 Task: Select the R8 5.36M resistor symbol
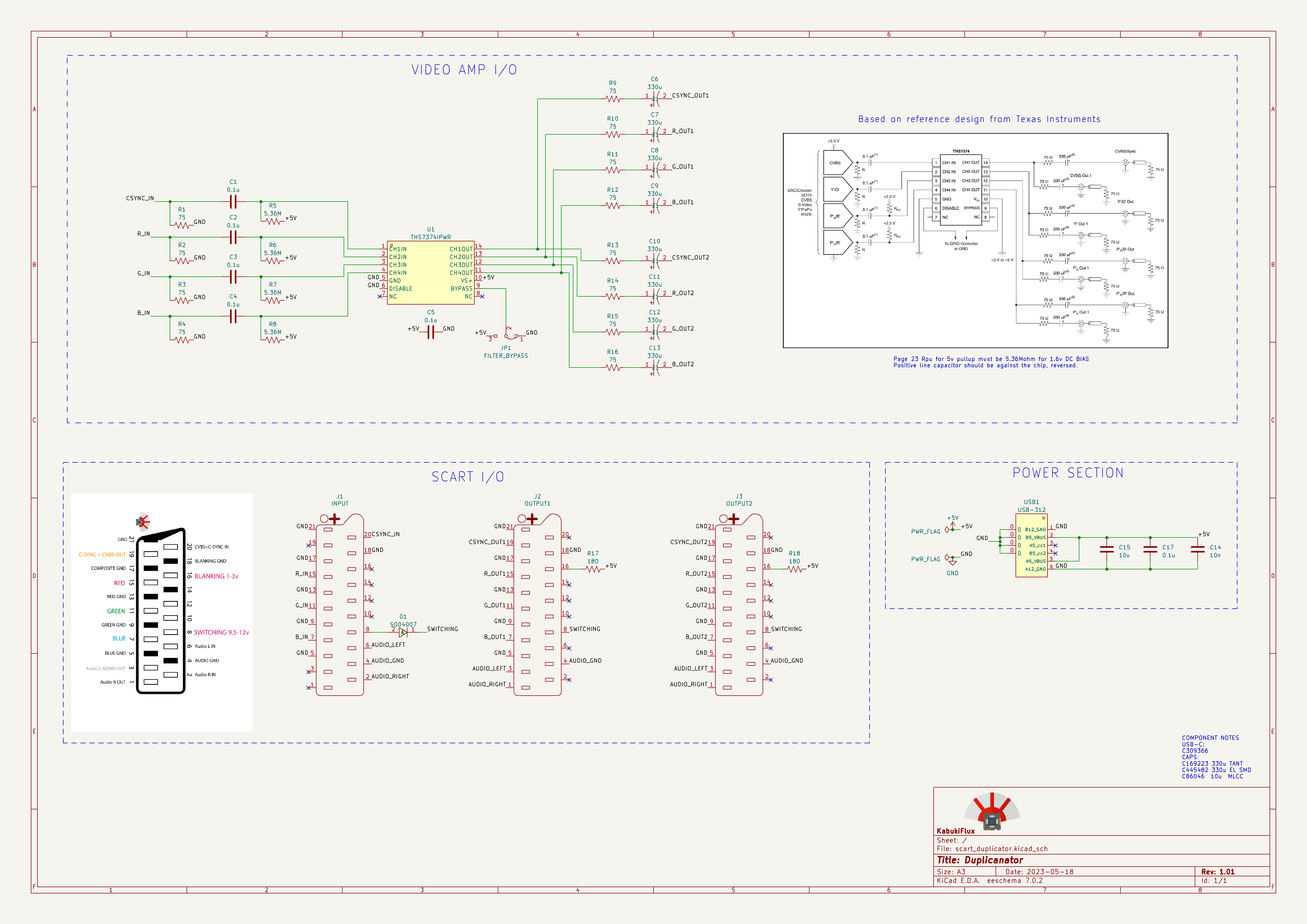[273, 340]
